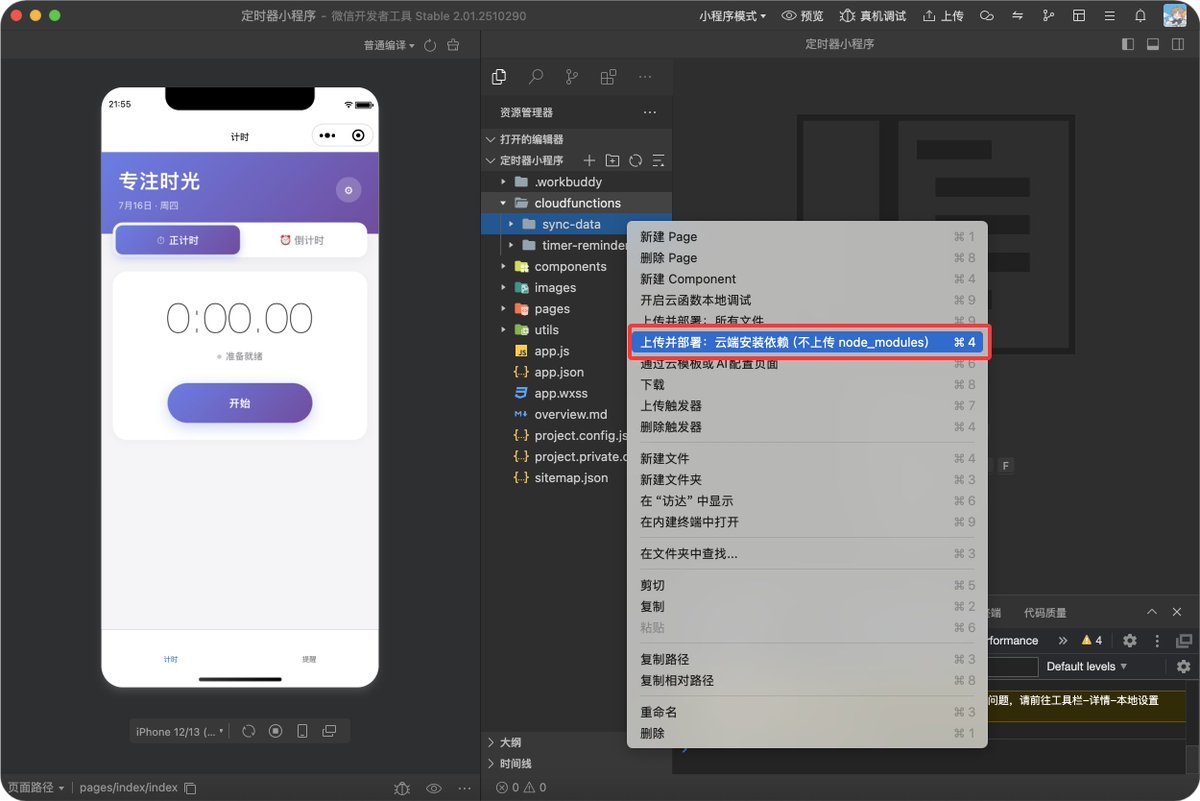Open the 普通编译 compile mode dropdown

point(389,45)
